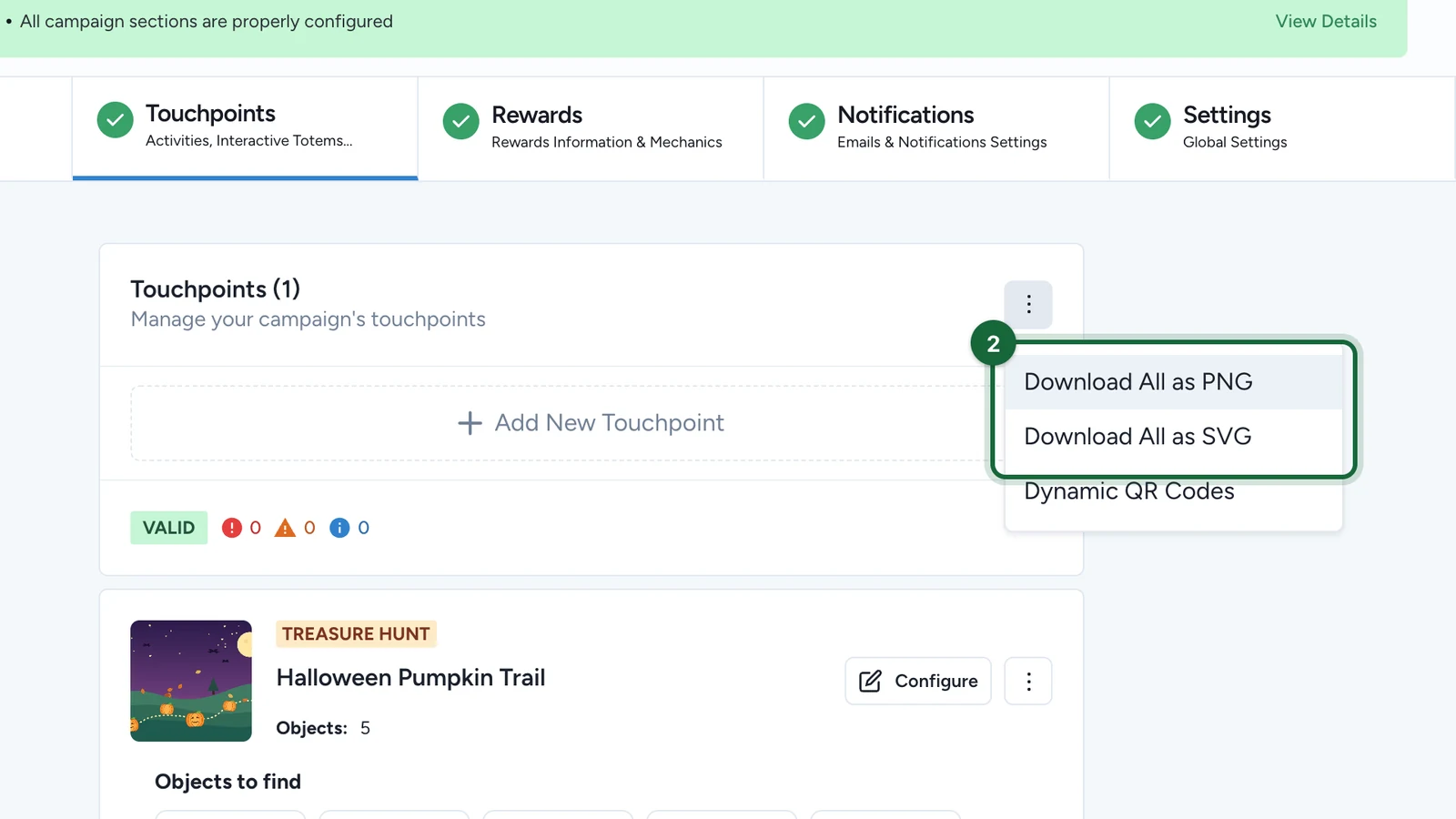Switch to the Settings tab
Screen dimensions: 1456x819
tap(1282, 128)
